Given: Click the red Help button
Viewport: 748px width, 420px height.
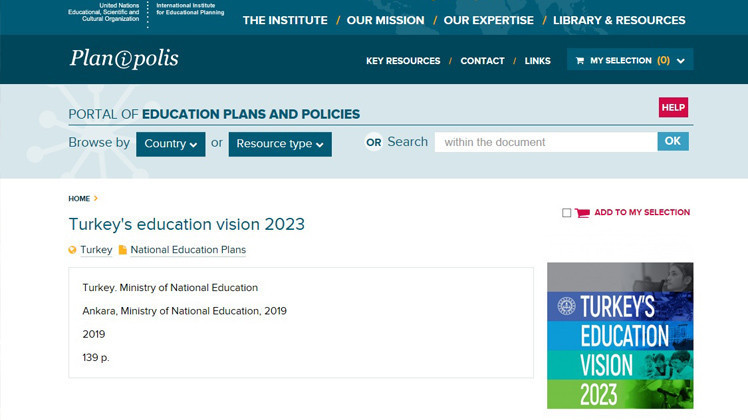Looking at the screenshot, I should (673, 108).
